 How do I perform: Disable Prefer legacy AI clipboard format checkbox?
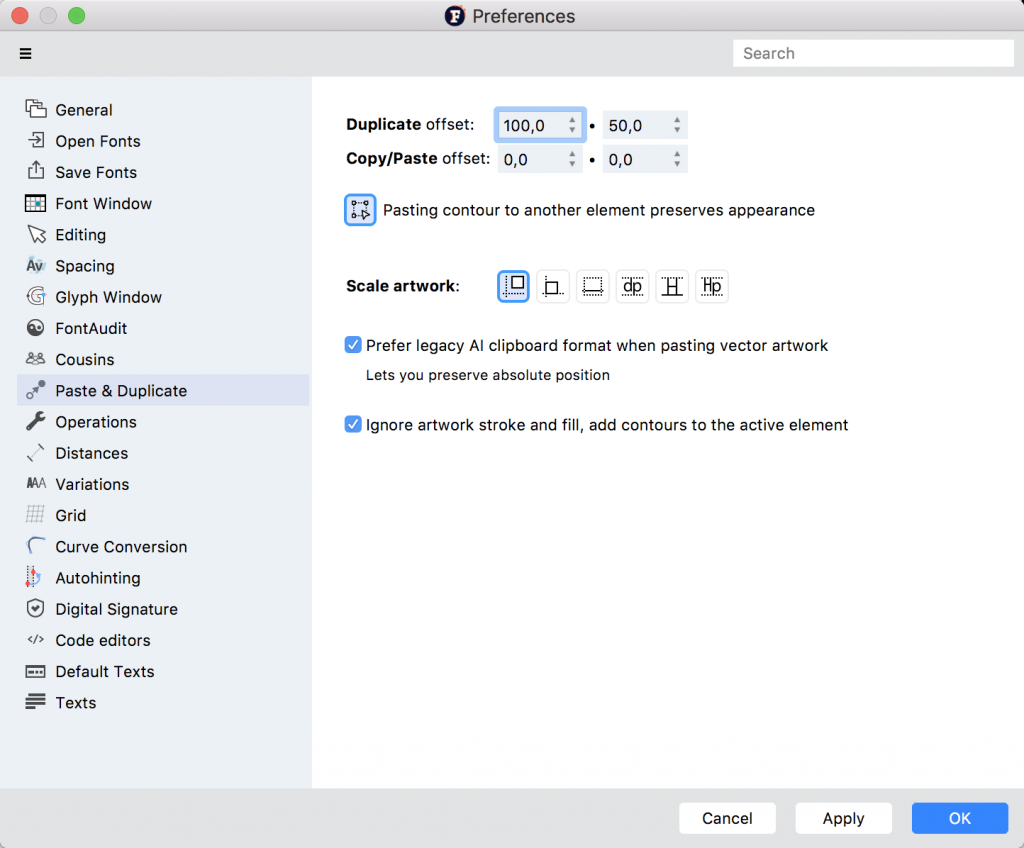(x=353, y=345)
